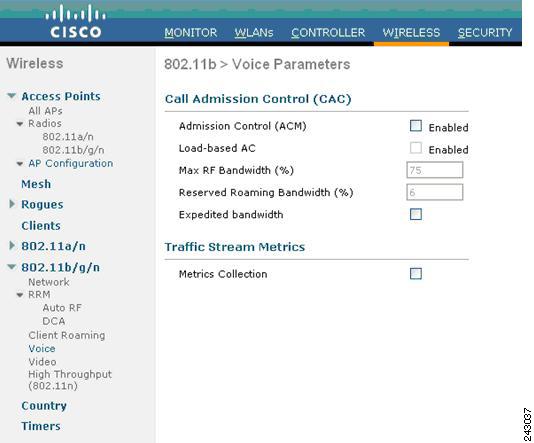The height and width of the screenshot is (443, 534).
Task: Switch to the WLANs tab
Action: [254, 33]
